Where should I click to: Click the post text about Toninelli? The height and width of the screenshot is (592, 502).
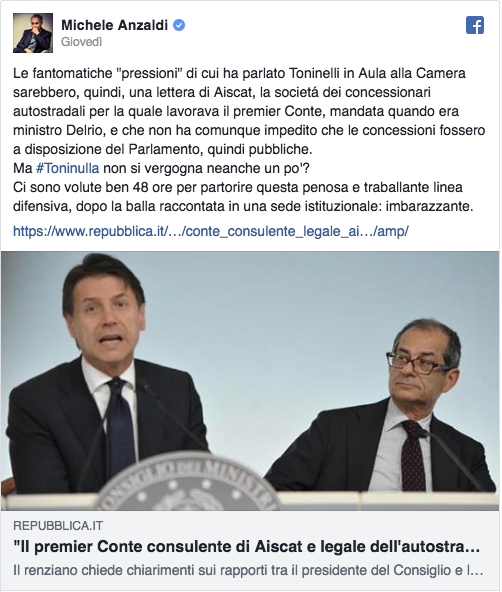(x=249, y=140)
